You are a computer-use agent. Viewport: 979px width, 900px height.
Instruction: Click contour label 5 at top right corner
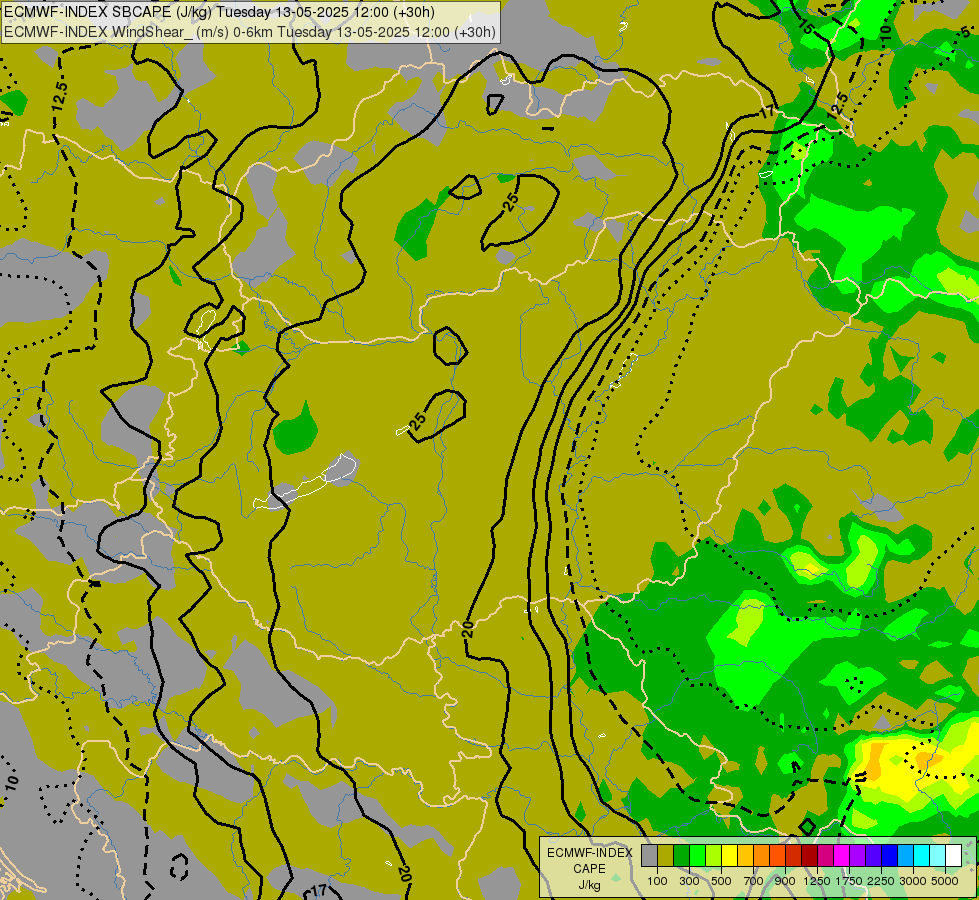coord(965,32)
